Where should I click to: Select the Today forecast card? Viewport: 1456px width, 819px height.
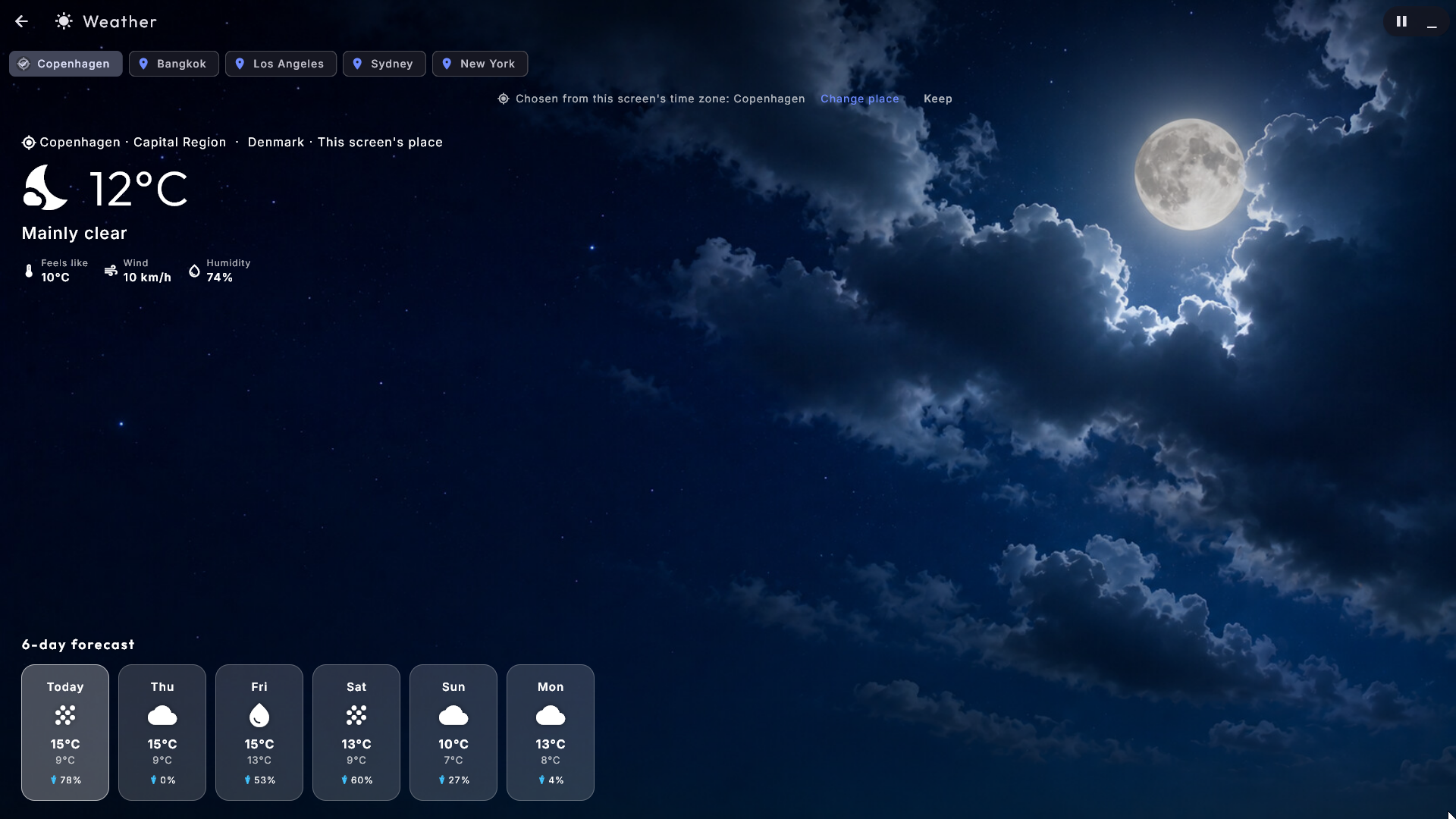point(65,733)
